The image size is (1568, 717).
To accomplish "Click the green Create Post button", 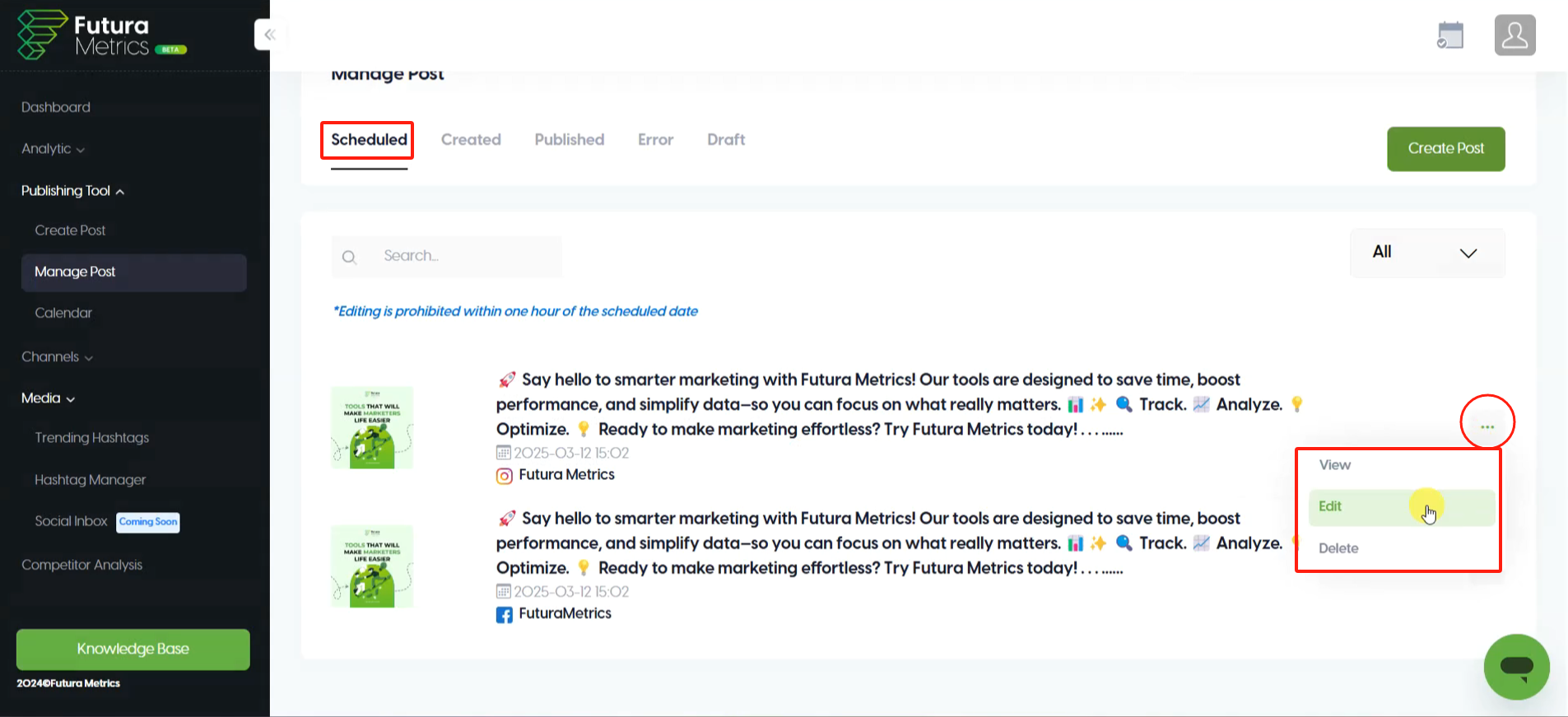I will (x=1445, y=149).
